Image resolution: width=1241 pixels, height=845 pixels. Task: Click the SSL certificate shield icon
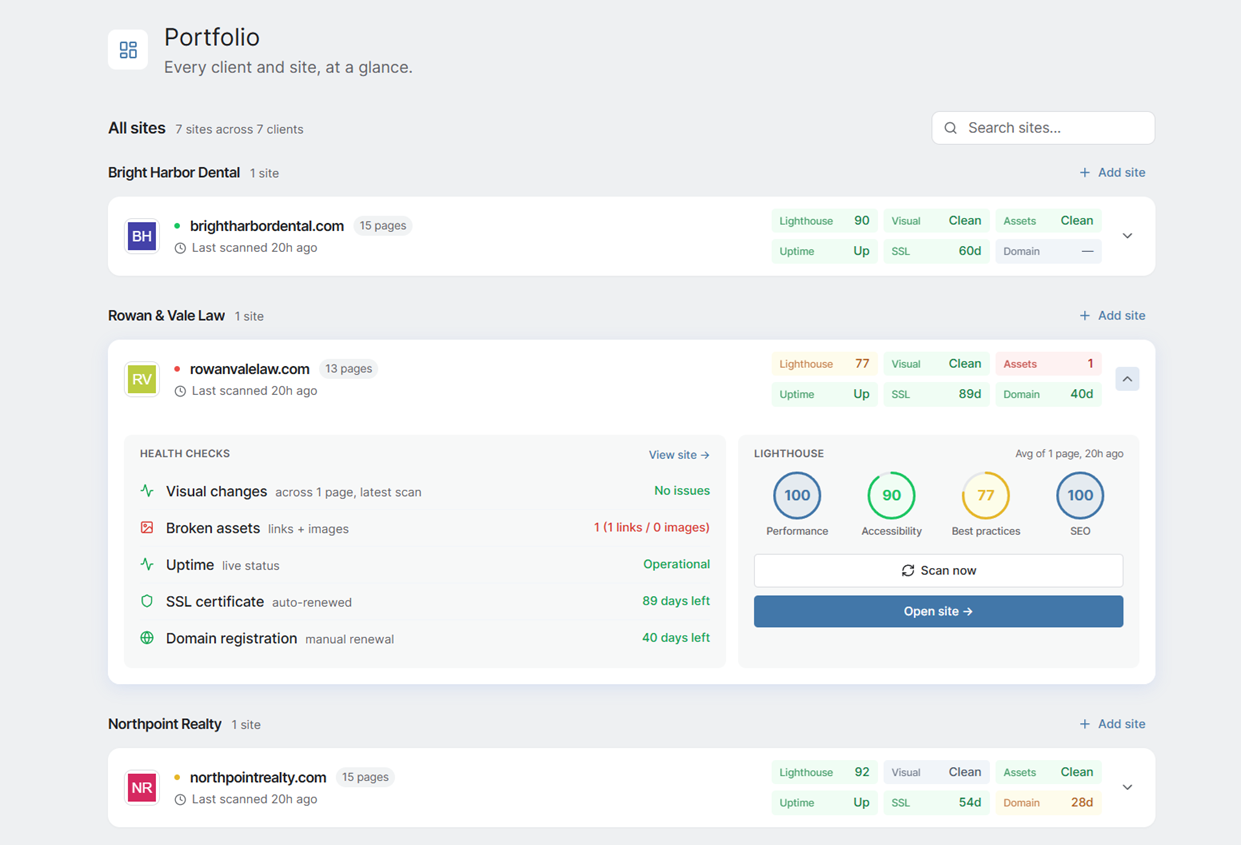point(147,602)
